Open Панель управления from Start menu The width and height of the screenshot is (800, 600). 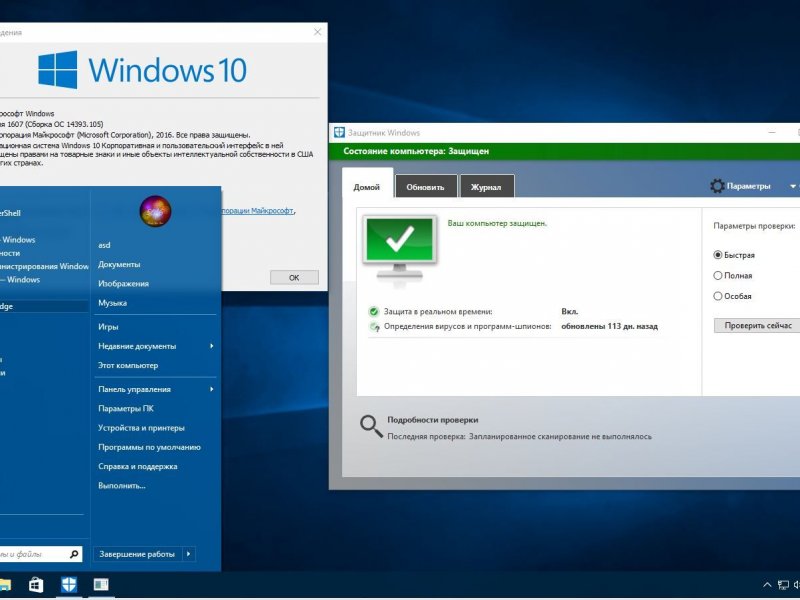(x=134, y=389)
